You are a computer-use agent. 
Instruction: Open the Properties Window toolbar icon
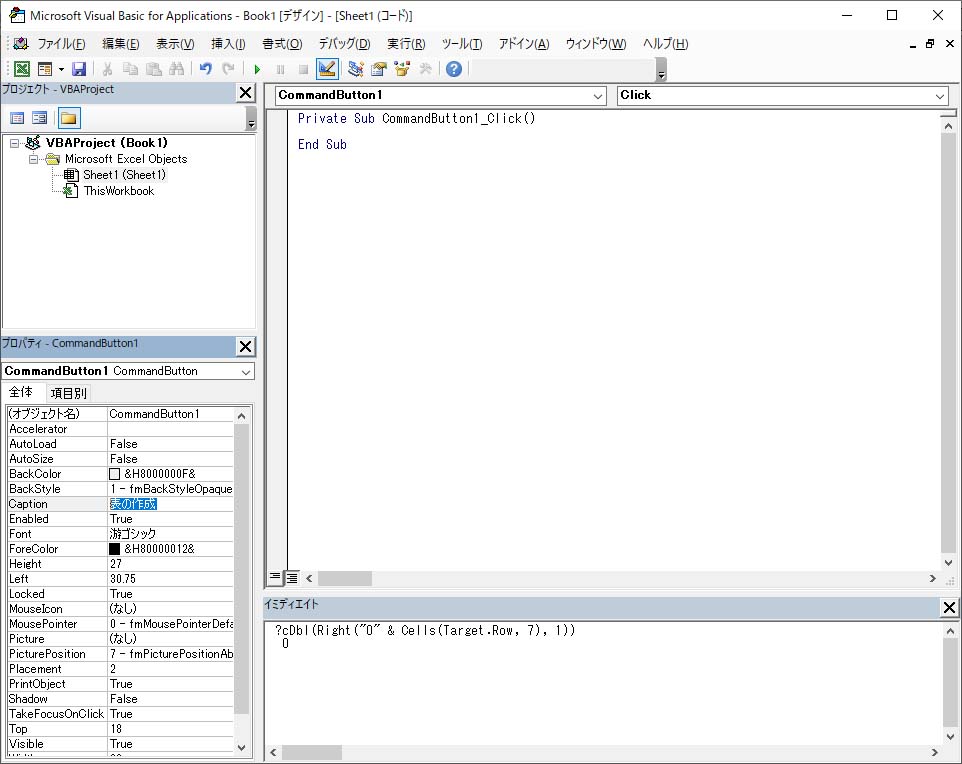click(379, 69)
